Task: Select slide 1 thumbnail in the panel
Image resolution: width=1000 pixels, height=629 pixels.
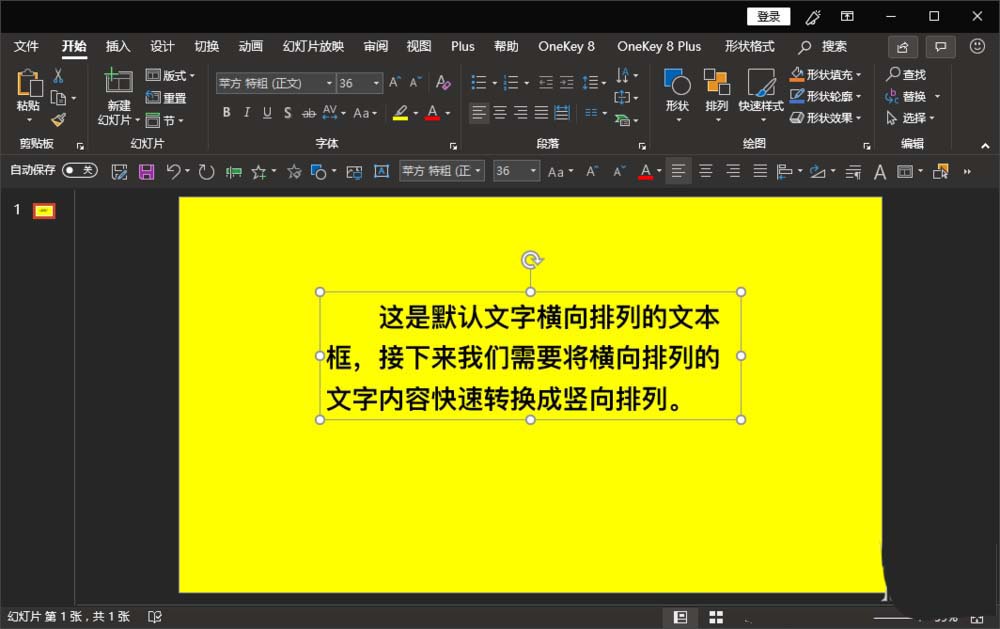Action: 41,210
